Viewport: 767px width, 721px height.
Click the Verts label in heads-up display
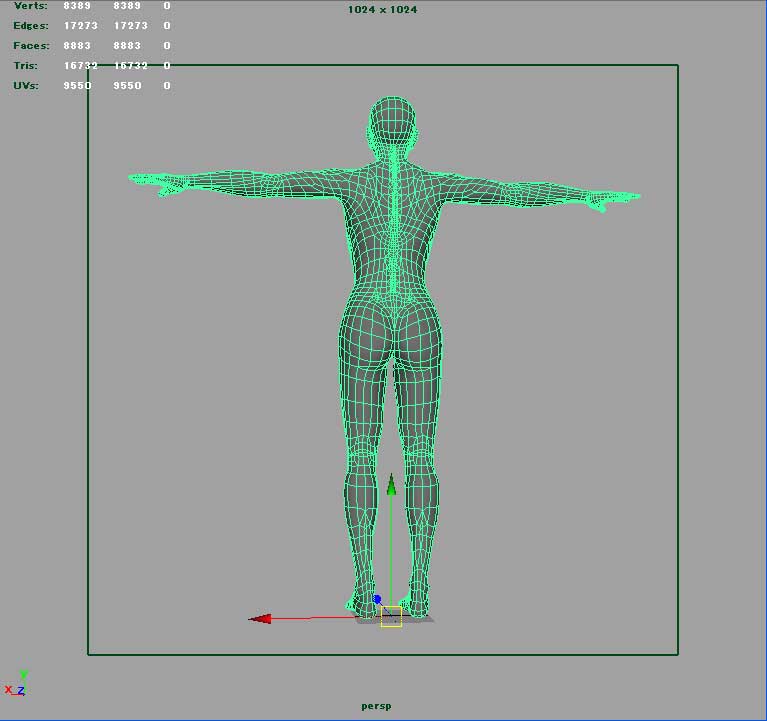30,6
